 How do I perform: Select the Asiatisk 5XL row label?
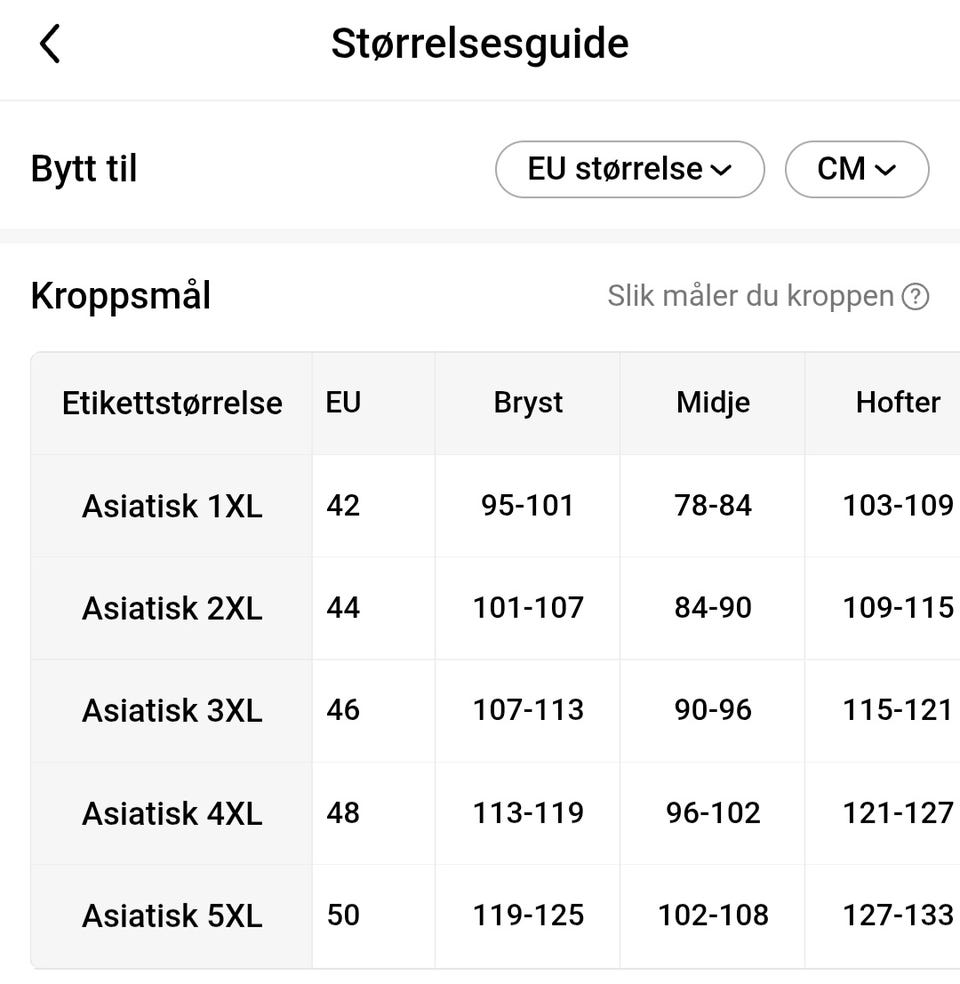(172, 916)
